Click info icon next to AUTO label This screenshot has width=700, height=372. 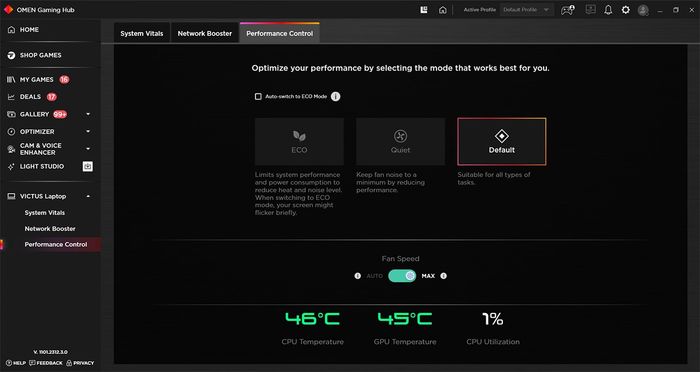coord(358,276)
